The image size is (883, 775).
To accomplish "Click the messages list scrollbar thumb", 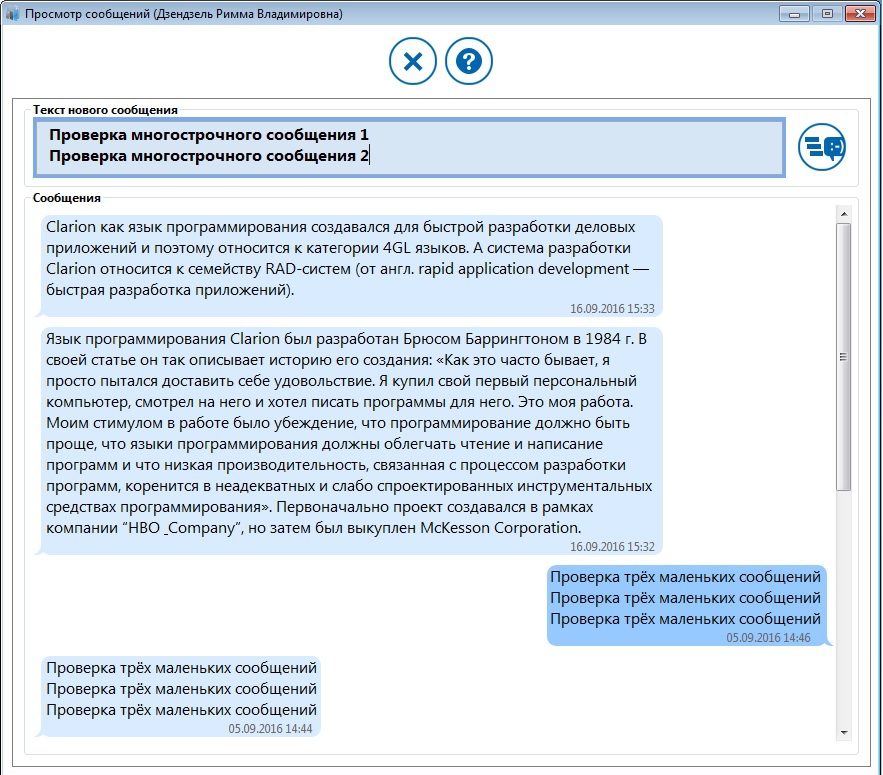I will click(x=844, y=355).
